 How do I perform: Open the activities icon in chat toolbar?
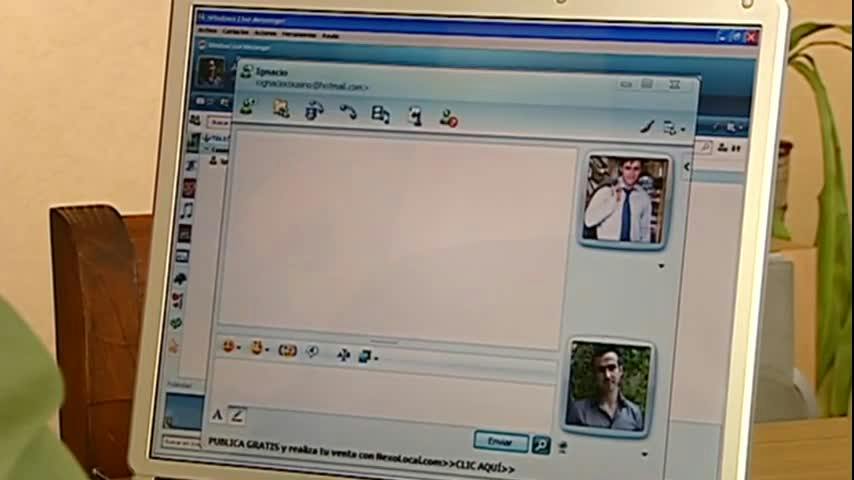click(x=380, y=114)
